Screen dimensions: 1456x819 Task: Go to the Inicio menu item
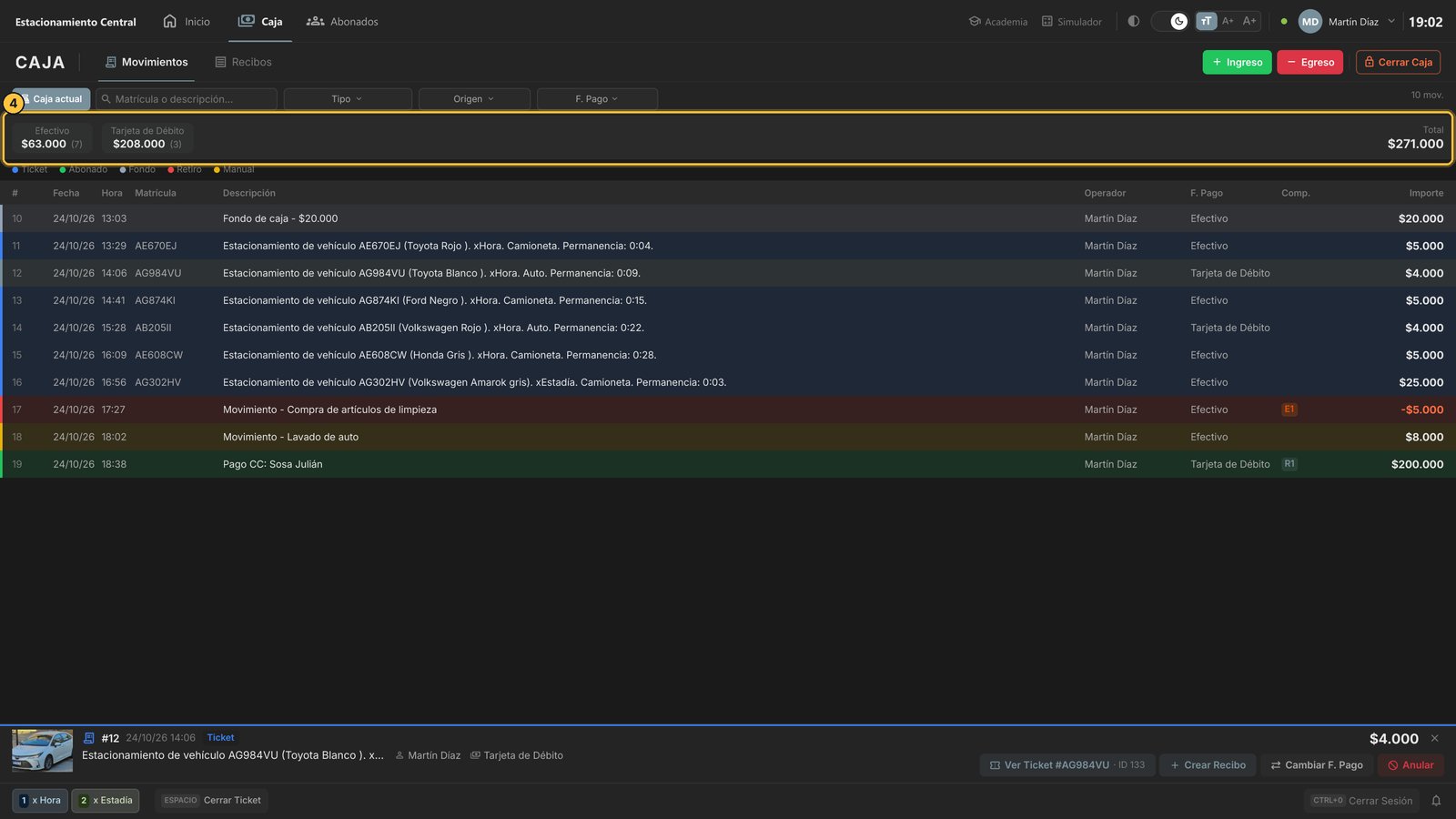point(187,21)
